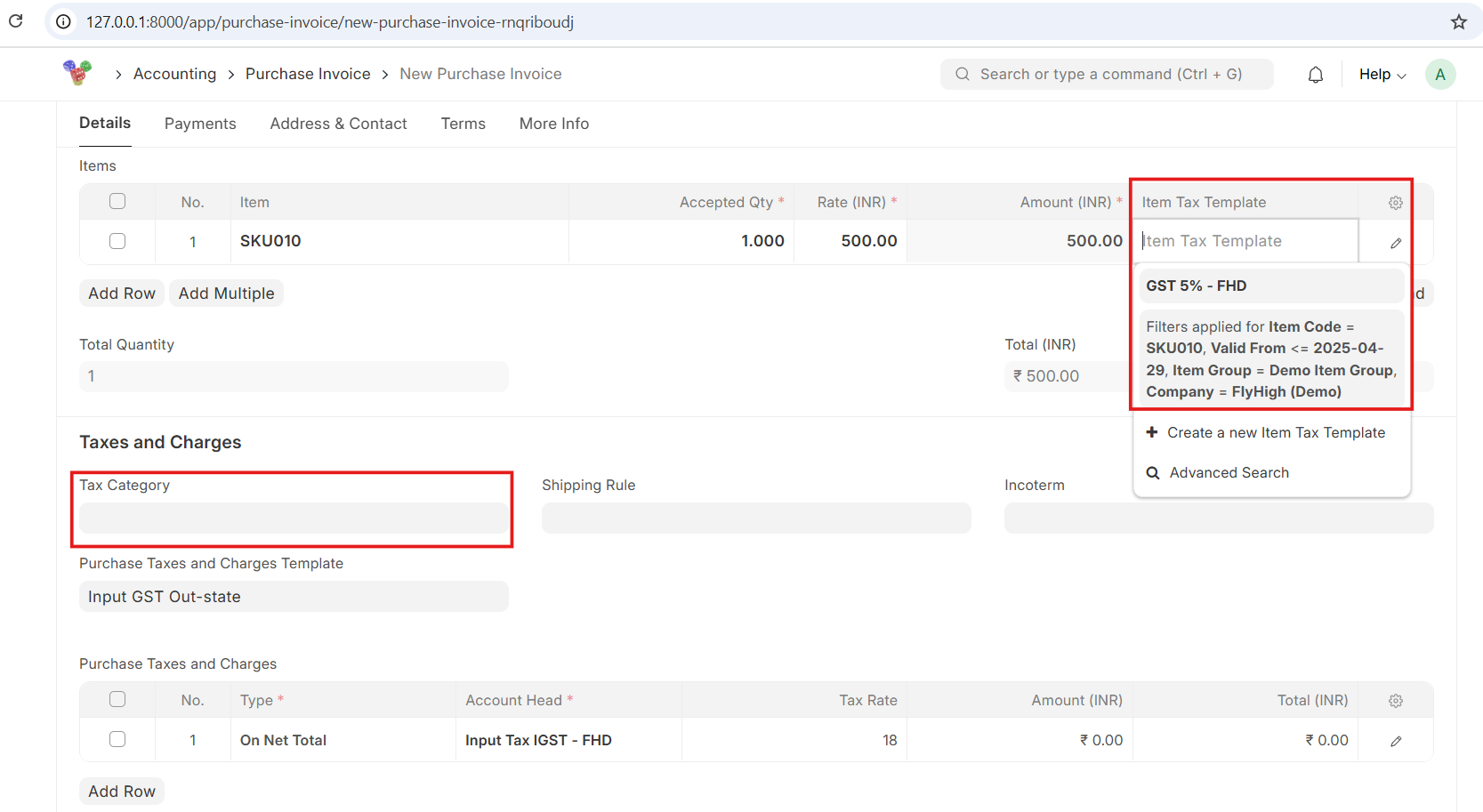Reload the page with browser refresh icon
1483x812 pixels.
16,21
